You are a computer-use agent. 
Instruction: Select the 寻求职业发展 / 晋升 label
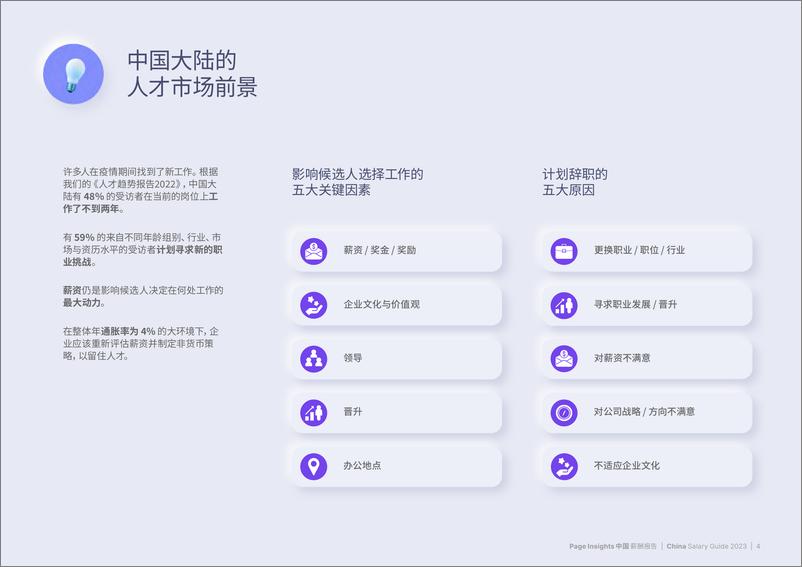pos(635,304)
